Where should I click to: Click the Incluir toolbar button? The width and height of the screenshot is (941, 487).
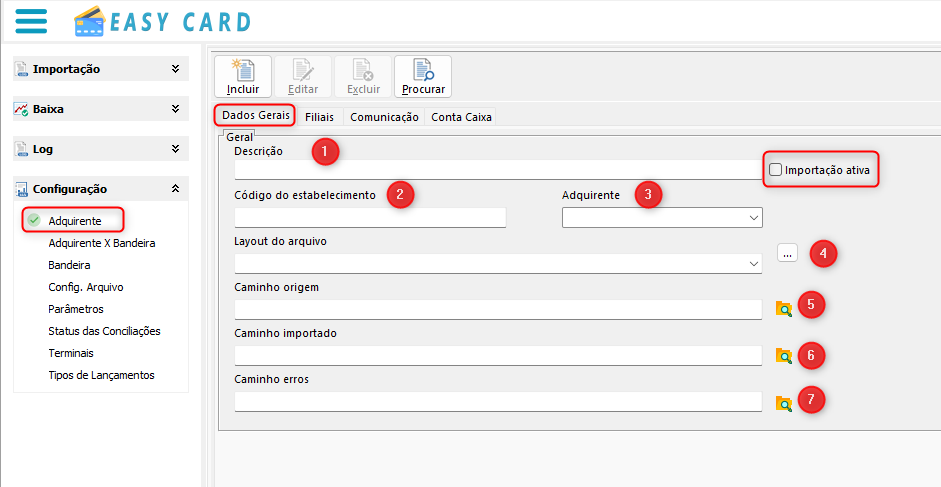pos(243,76)
